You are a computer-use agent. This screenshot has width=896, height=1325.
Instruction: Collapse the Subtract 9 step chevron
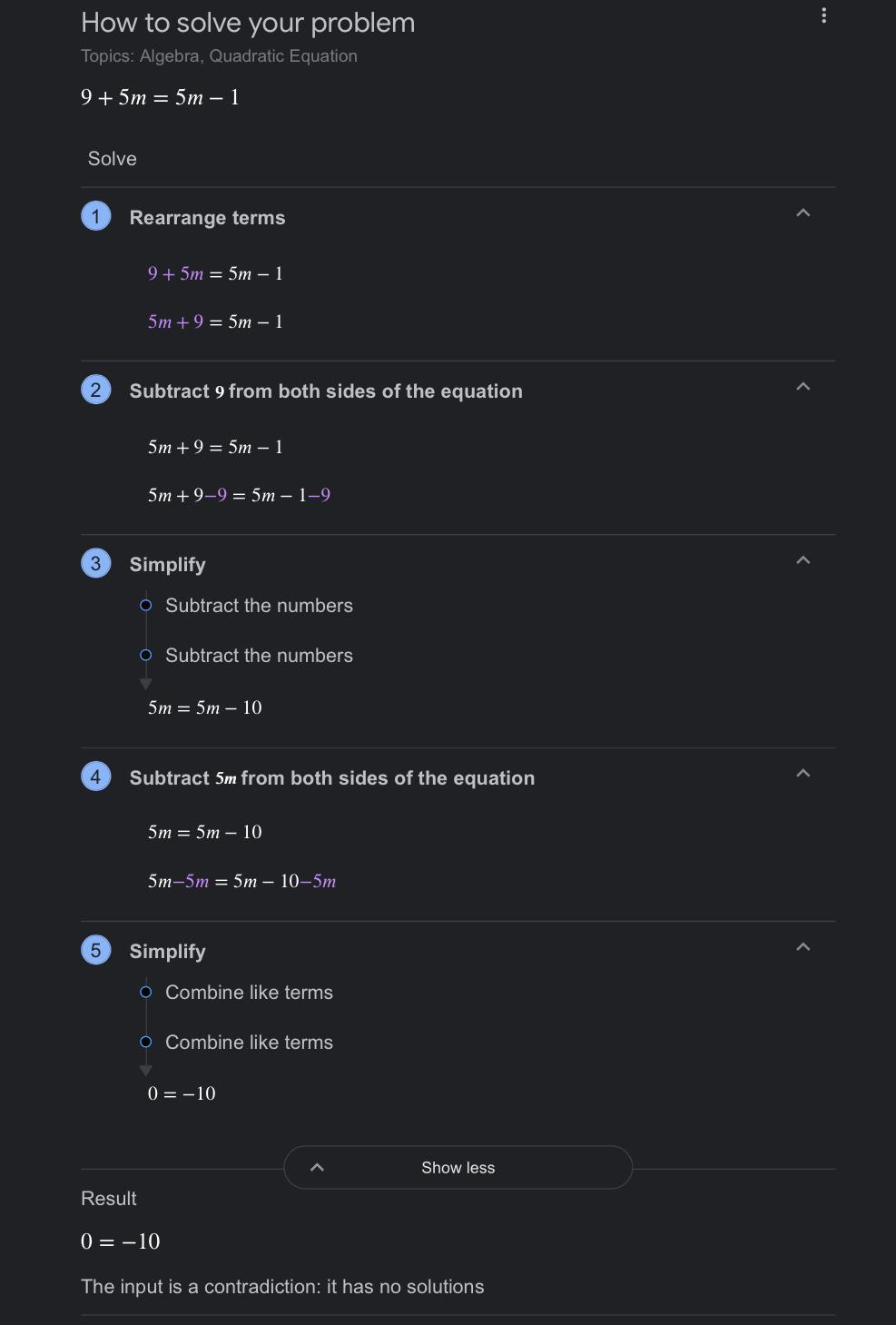click(802, 387)
